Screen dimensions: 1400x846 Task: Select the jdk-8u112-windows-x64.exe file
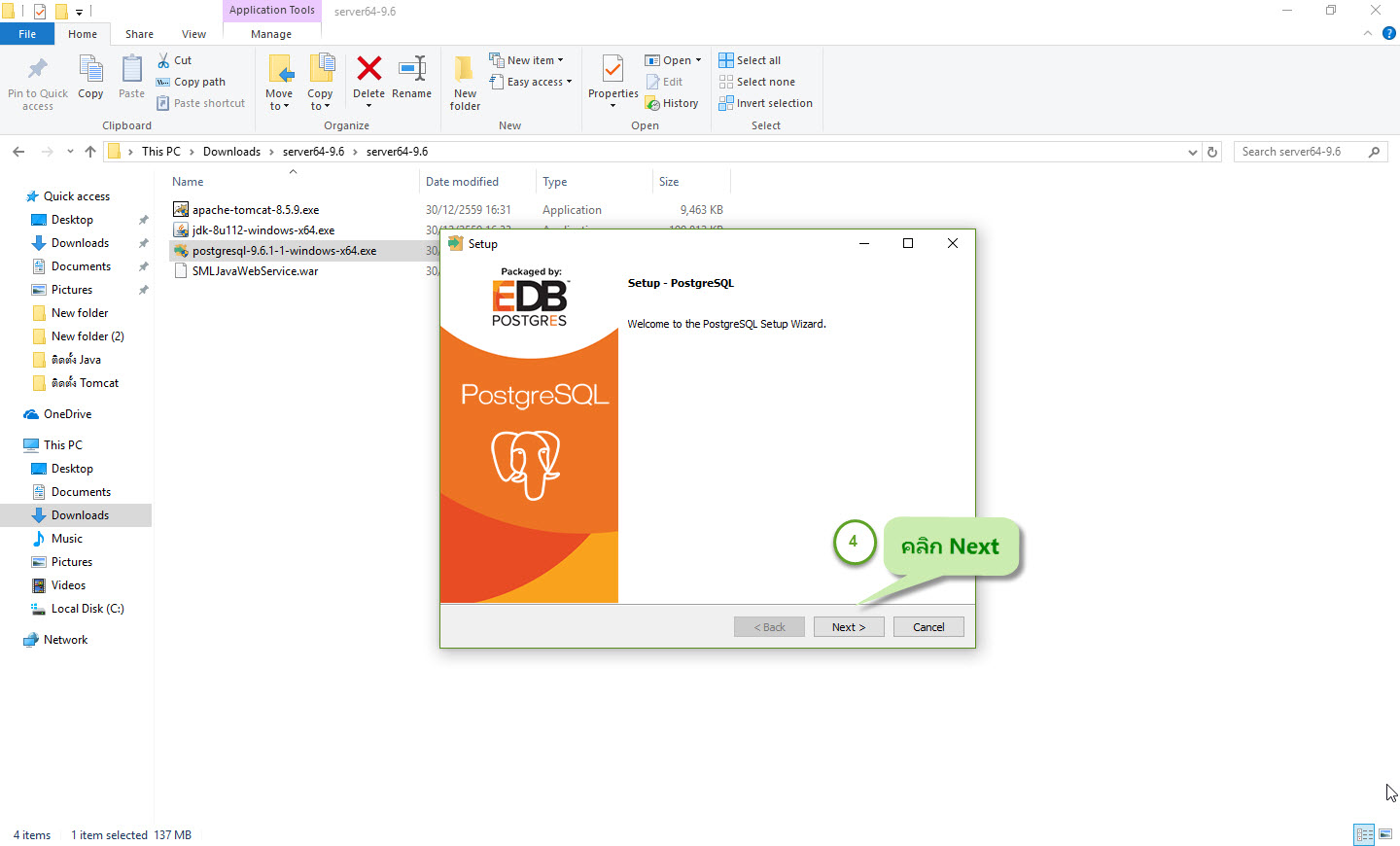pyautogui.click(x=263, y=230)
